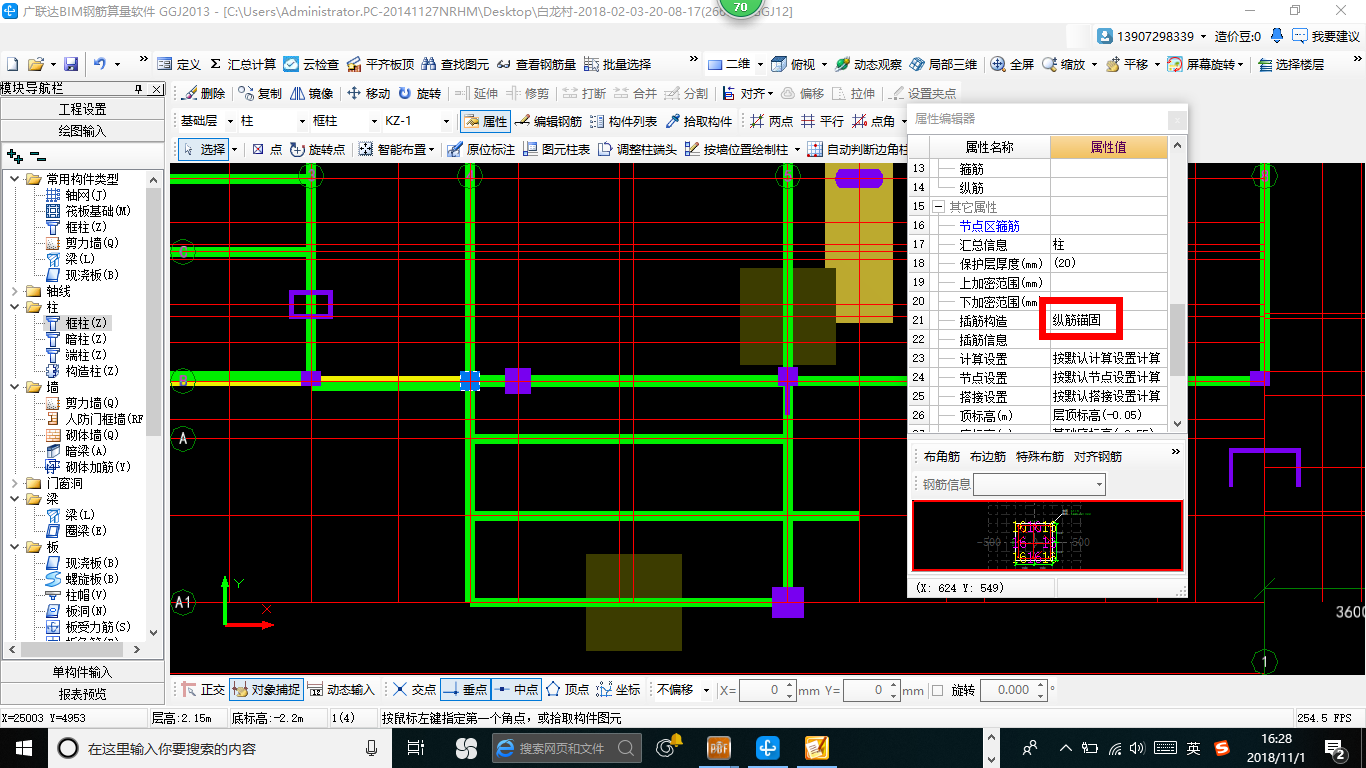Open the 单构件输入 section
Screen dimensions: 1366x768
(x=83, y=672)
